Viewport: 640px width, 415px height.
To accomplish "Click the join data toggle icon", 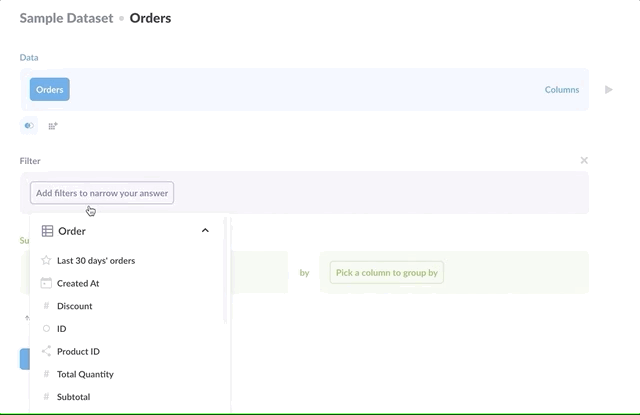I will (x=29, y=126).
